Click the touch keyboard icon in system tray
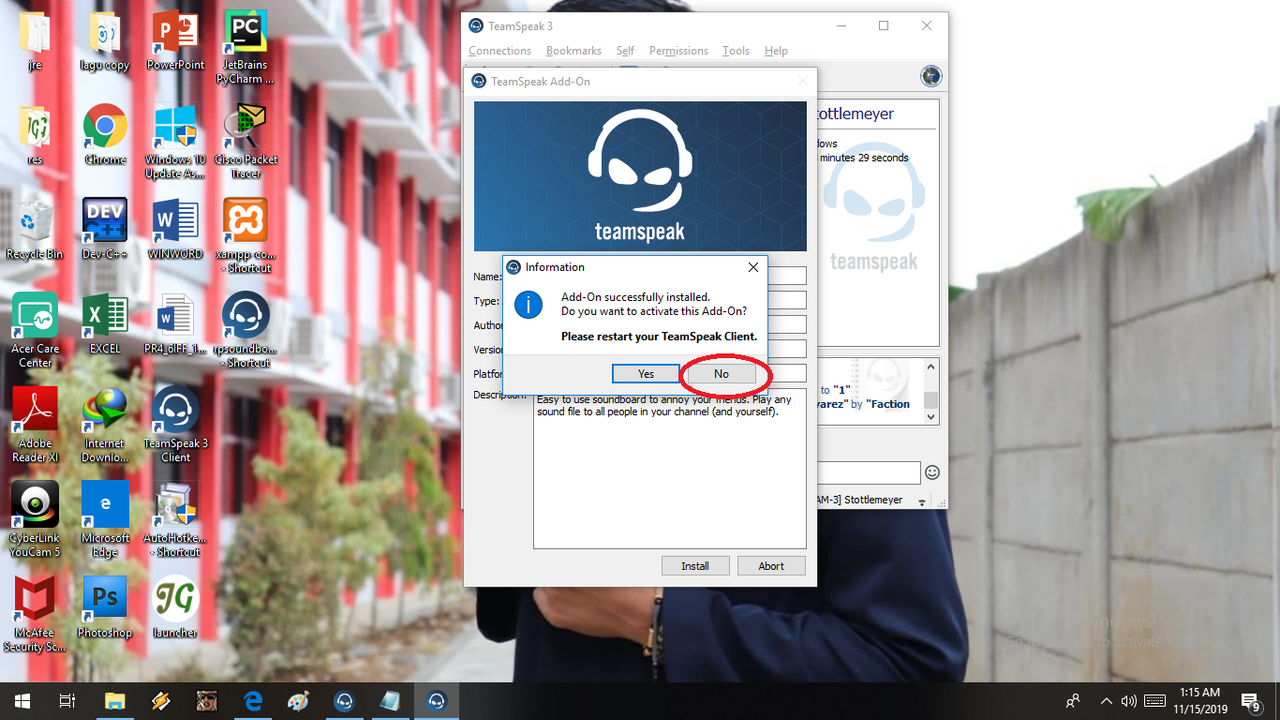1280x720 pixels. click(x=1155, y=701)
